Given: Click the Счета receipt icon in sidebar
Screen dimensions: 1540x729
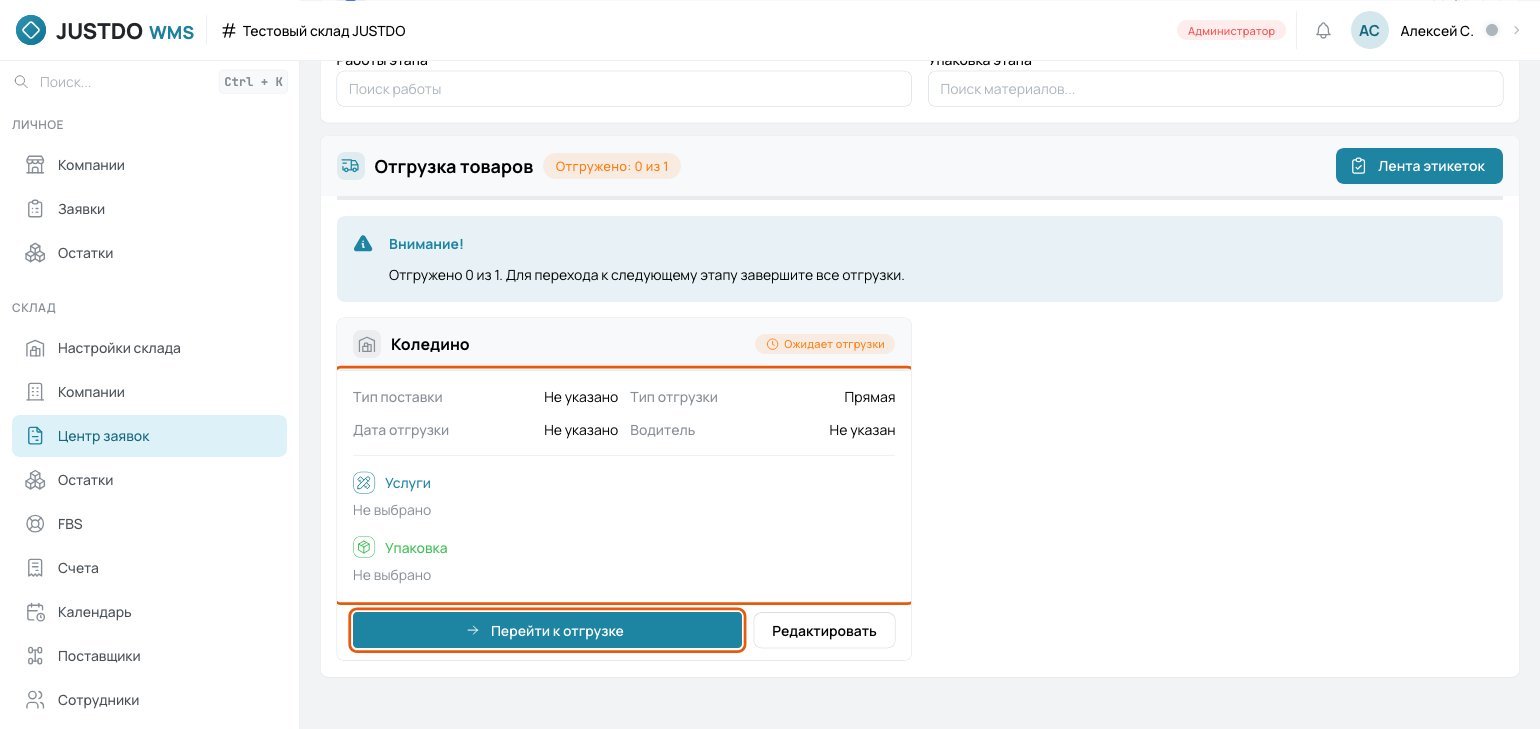Looking at the screenshot, I should pos(36,568).
